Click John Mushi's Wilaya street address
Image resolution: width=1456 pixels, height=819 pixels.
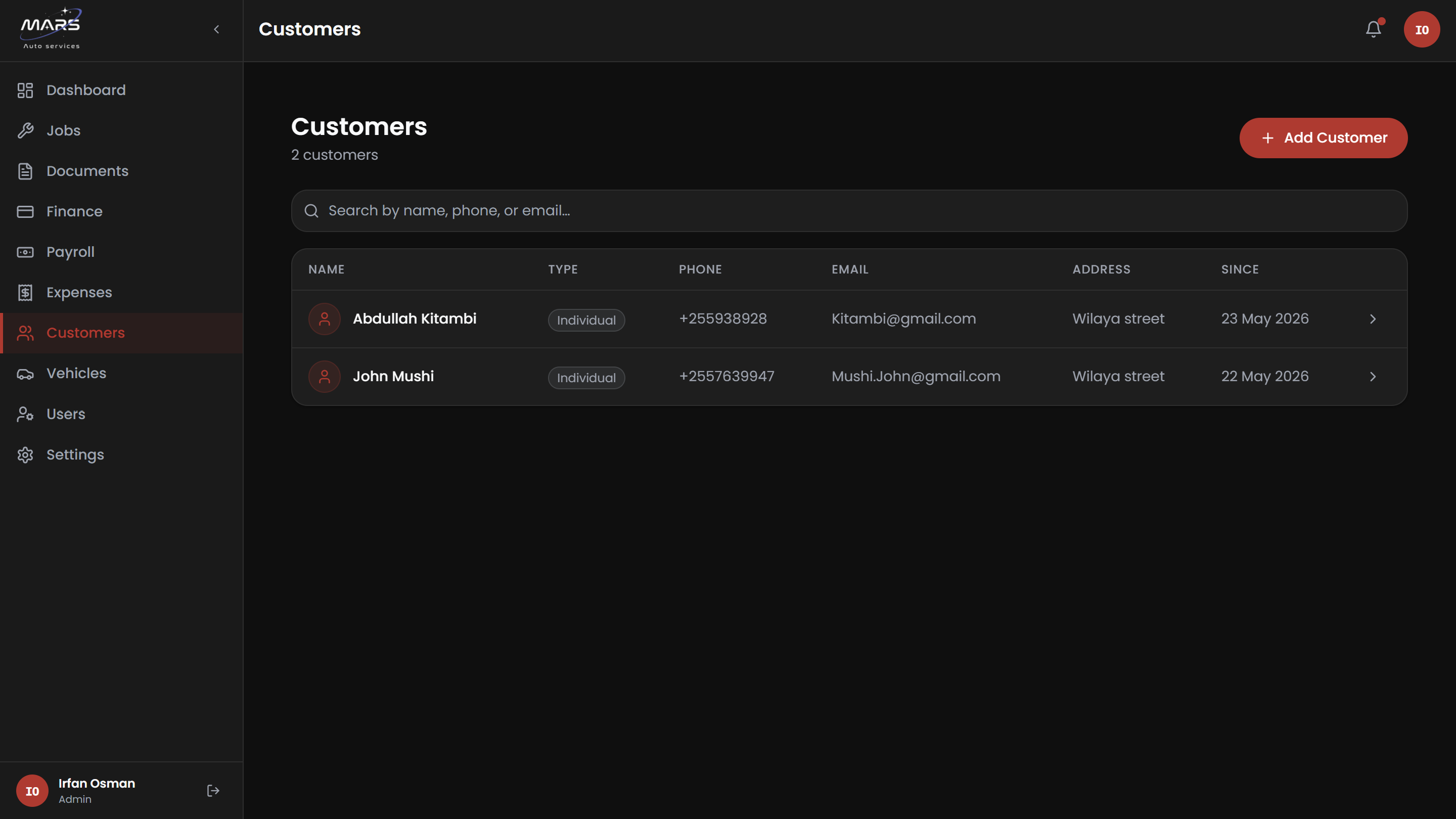[1118, 377]
